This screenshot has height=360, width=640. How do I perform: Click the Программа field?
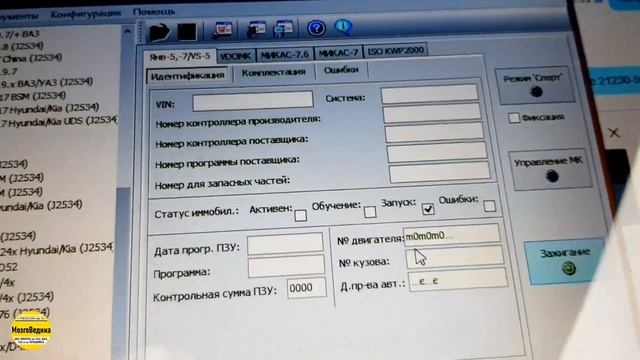pos(286,267)
